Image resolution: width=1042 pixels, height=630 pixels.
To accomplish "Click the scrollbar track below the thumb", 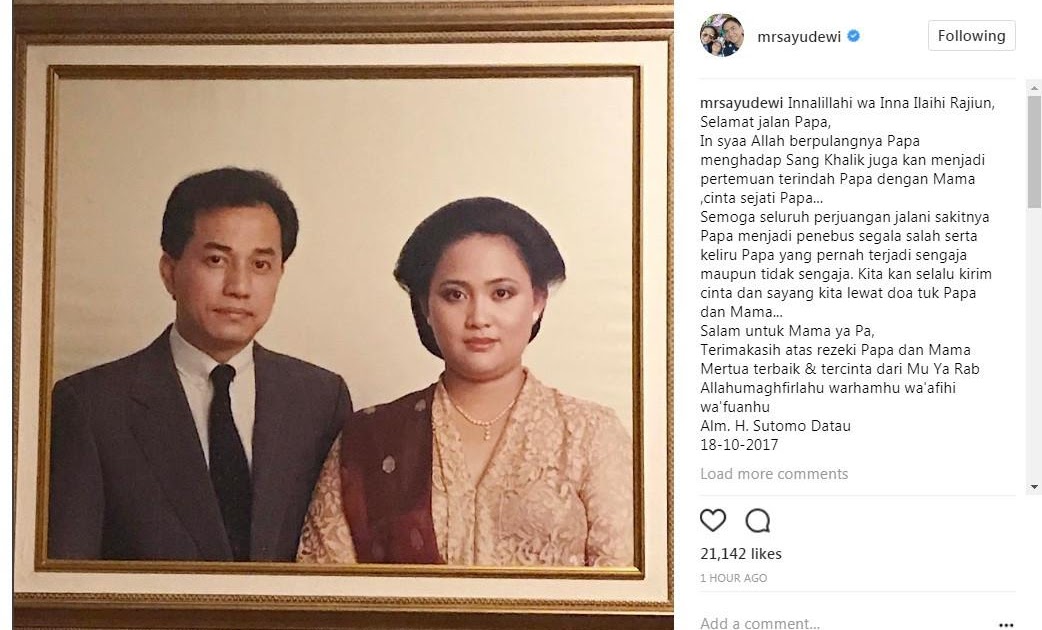I will 1034,344.
